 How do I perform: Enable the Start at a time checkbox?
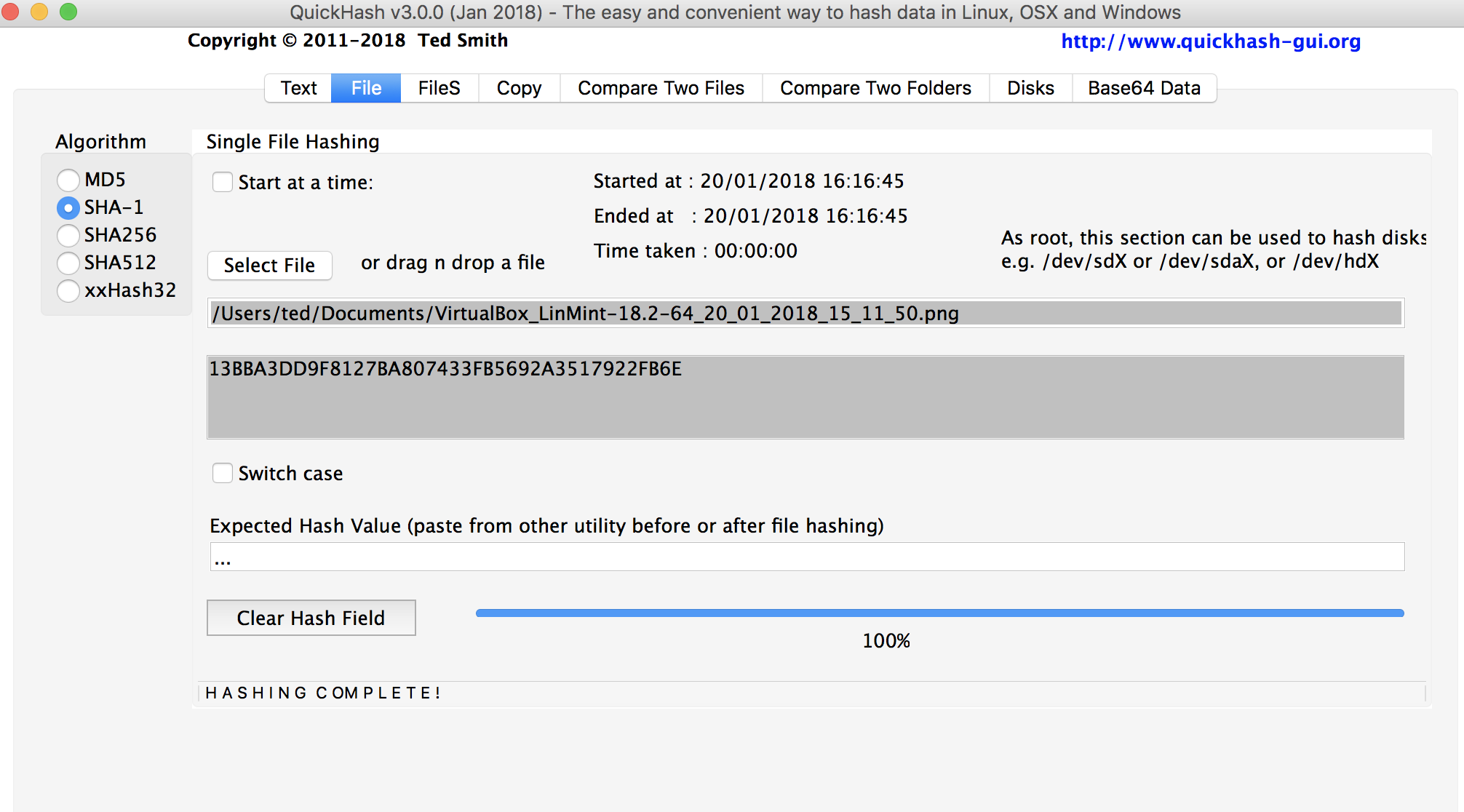coord(223,182)
